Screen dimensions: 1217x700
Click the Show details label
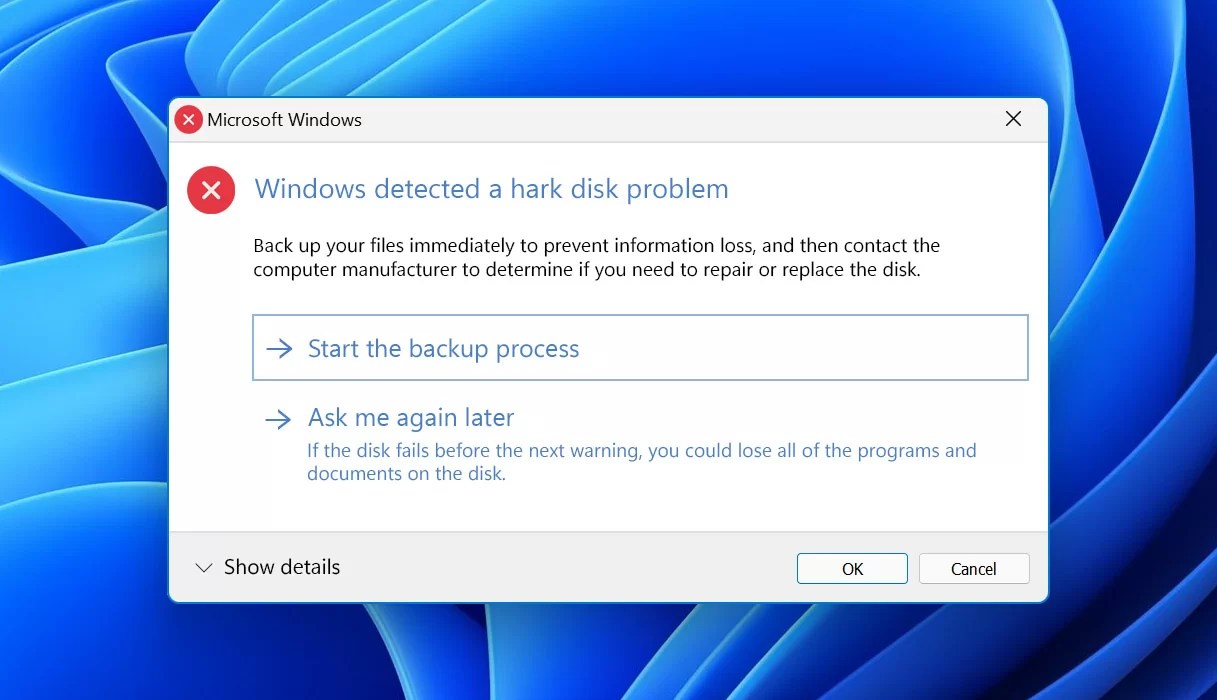click(282, 567)
